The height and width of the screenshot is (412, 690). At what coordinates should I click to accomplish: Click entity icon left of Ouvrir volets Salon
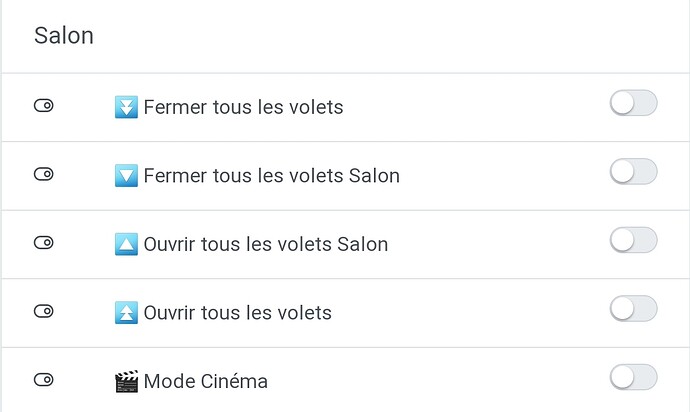click(43, 243)
